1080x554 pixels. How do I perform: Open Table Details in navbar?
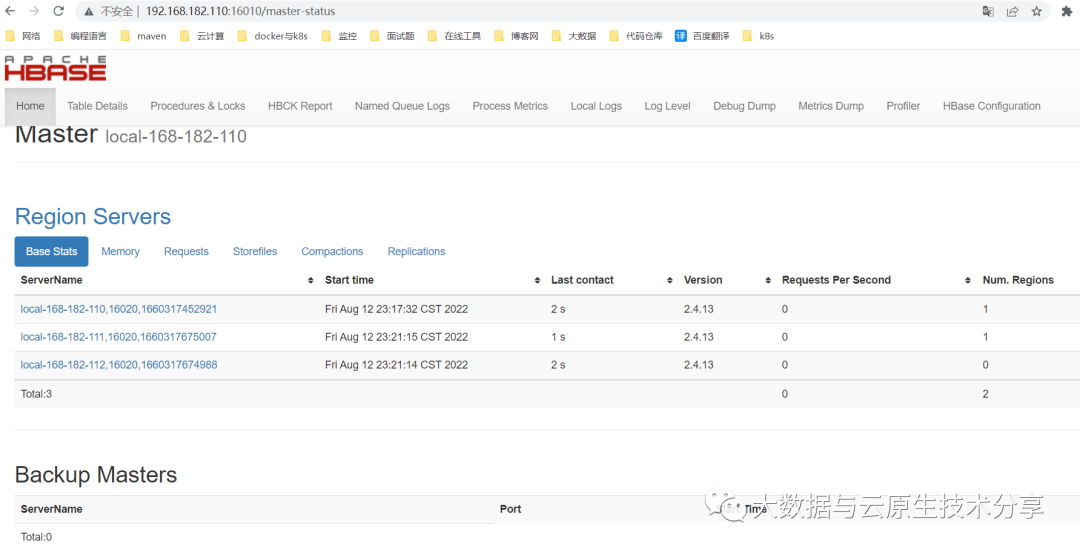point(97,106)
